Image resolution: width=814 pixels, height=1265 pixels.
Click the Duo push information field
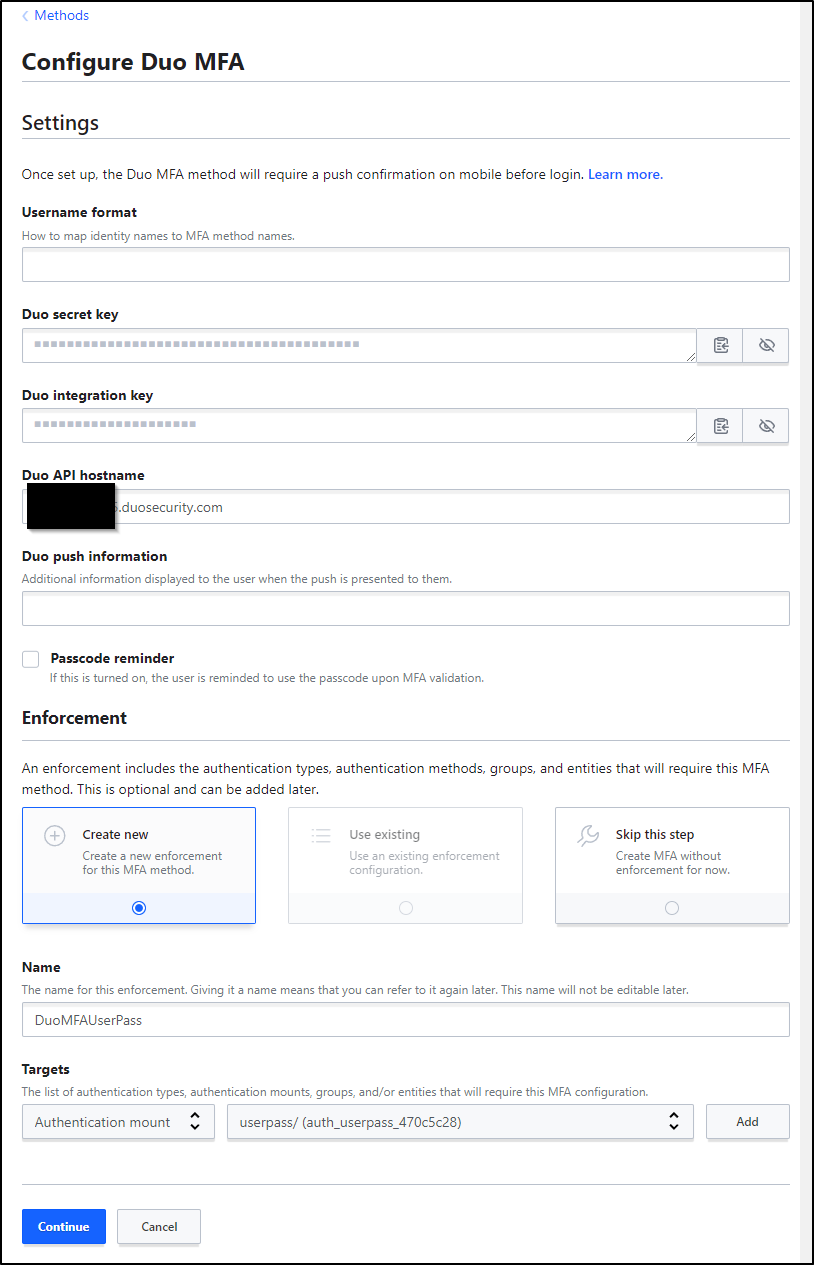coord(406,609)
